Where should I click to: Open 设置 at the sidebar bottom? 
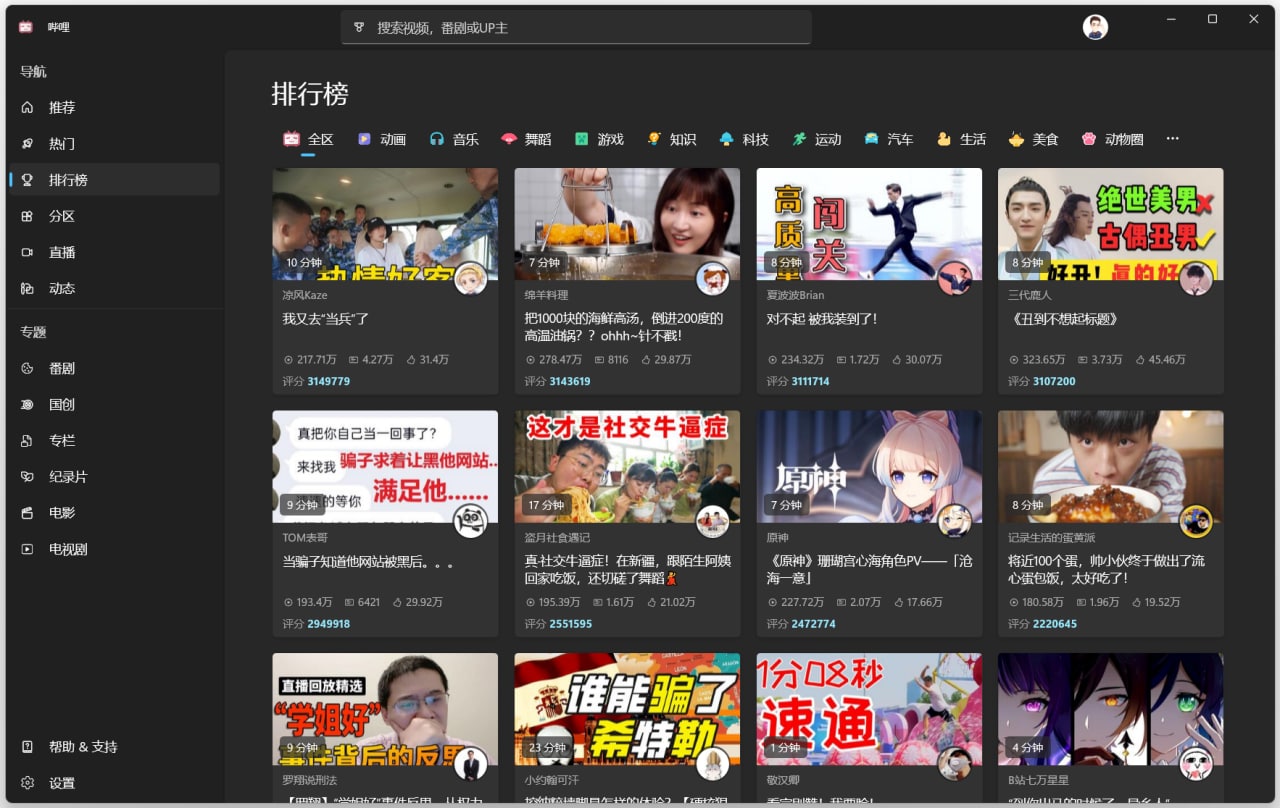coord(114,783)
